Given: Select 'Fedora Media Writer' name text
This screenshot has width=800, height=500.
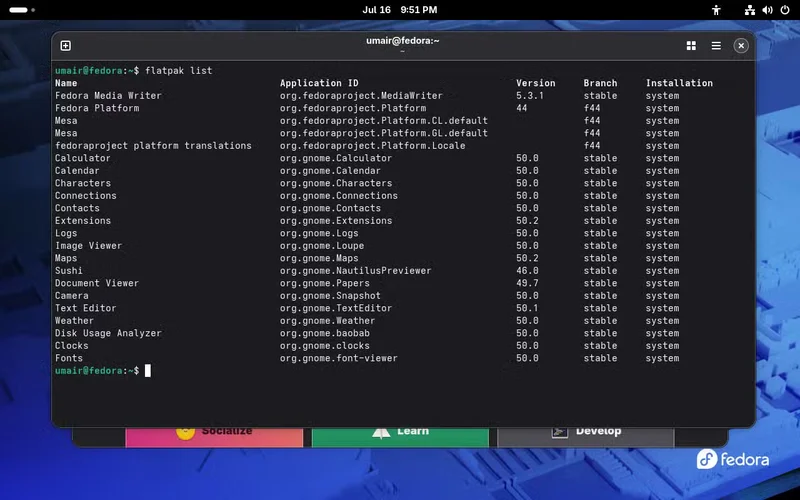Looking at the screenshot, I should pyautogui.click(x=108, y=95).
